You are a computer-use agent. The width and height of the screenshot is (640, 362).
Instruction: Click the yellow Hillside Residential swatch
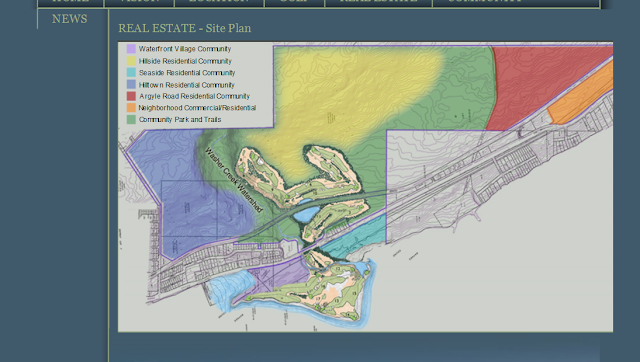pos(131,61)
